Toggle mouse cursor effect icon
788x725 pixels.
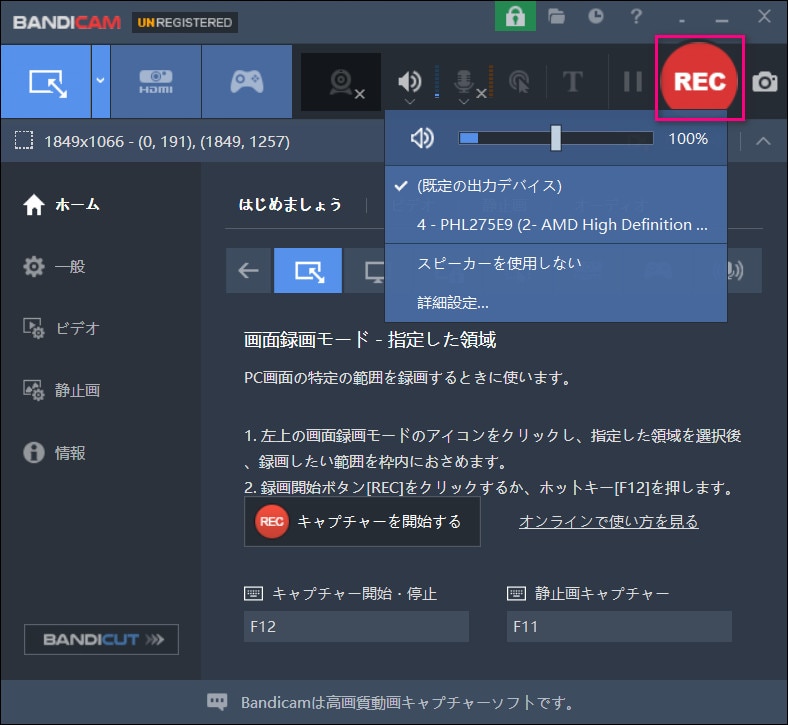coord(519,82)
